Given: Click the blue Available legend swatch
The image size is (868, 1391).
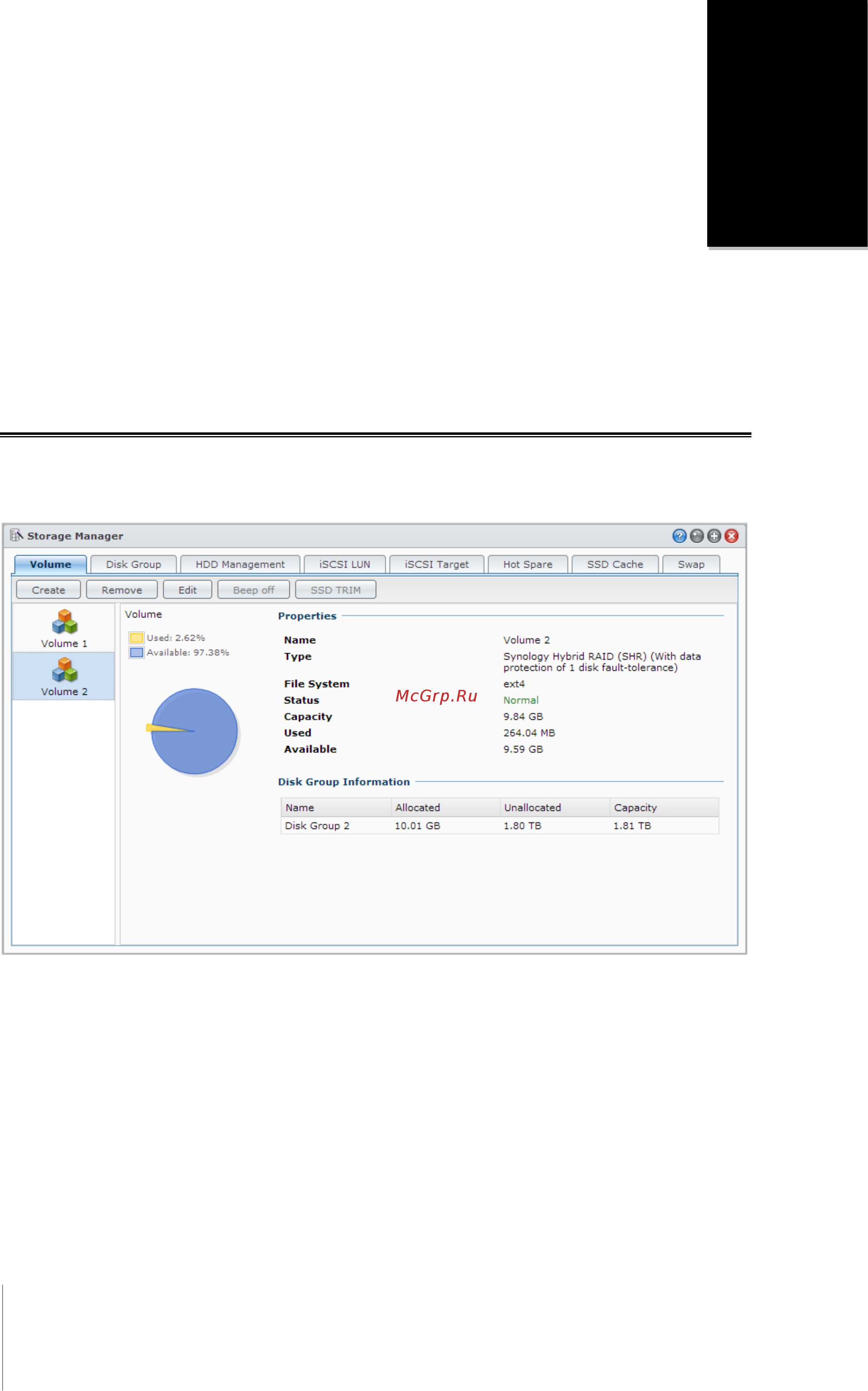Looking at the screenshot, I should pos(136,652).
